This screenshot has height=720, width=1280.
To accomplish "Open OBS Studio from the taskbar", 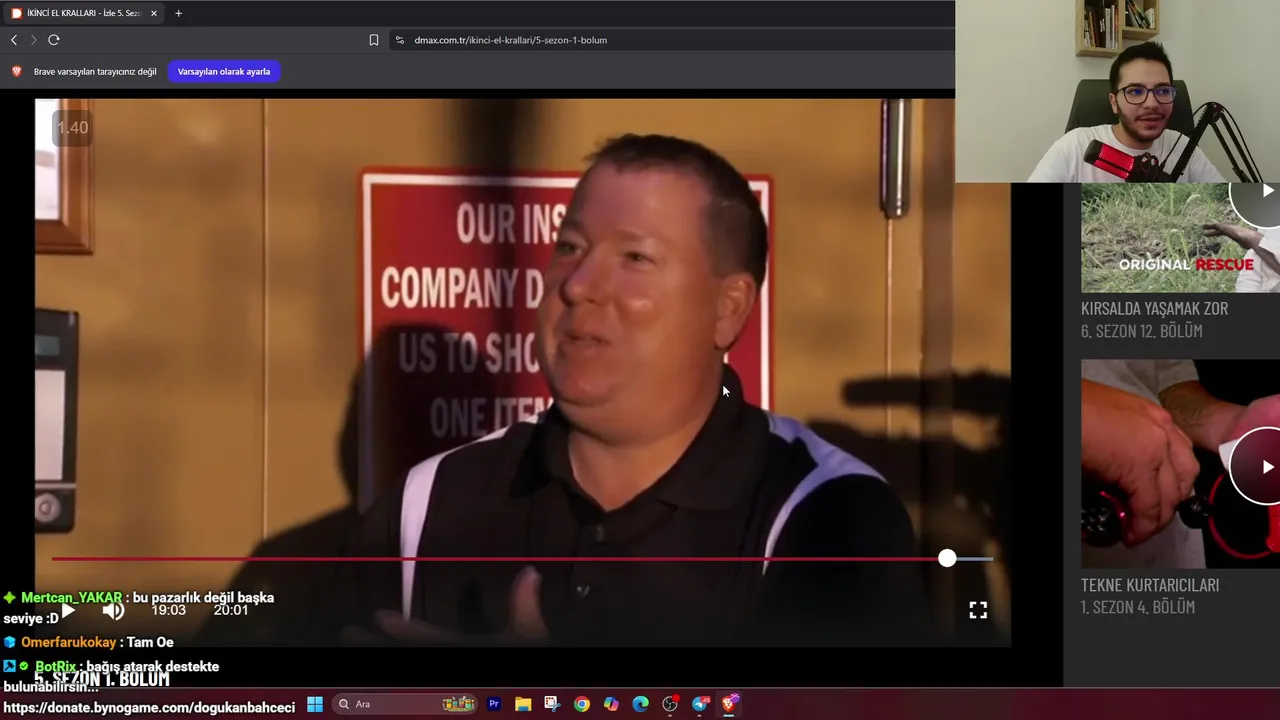I will click(670, 704).
